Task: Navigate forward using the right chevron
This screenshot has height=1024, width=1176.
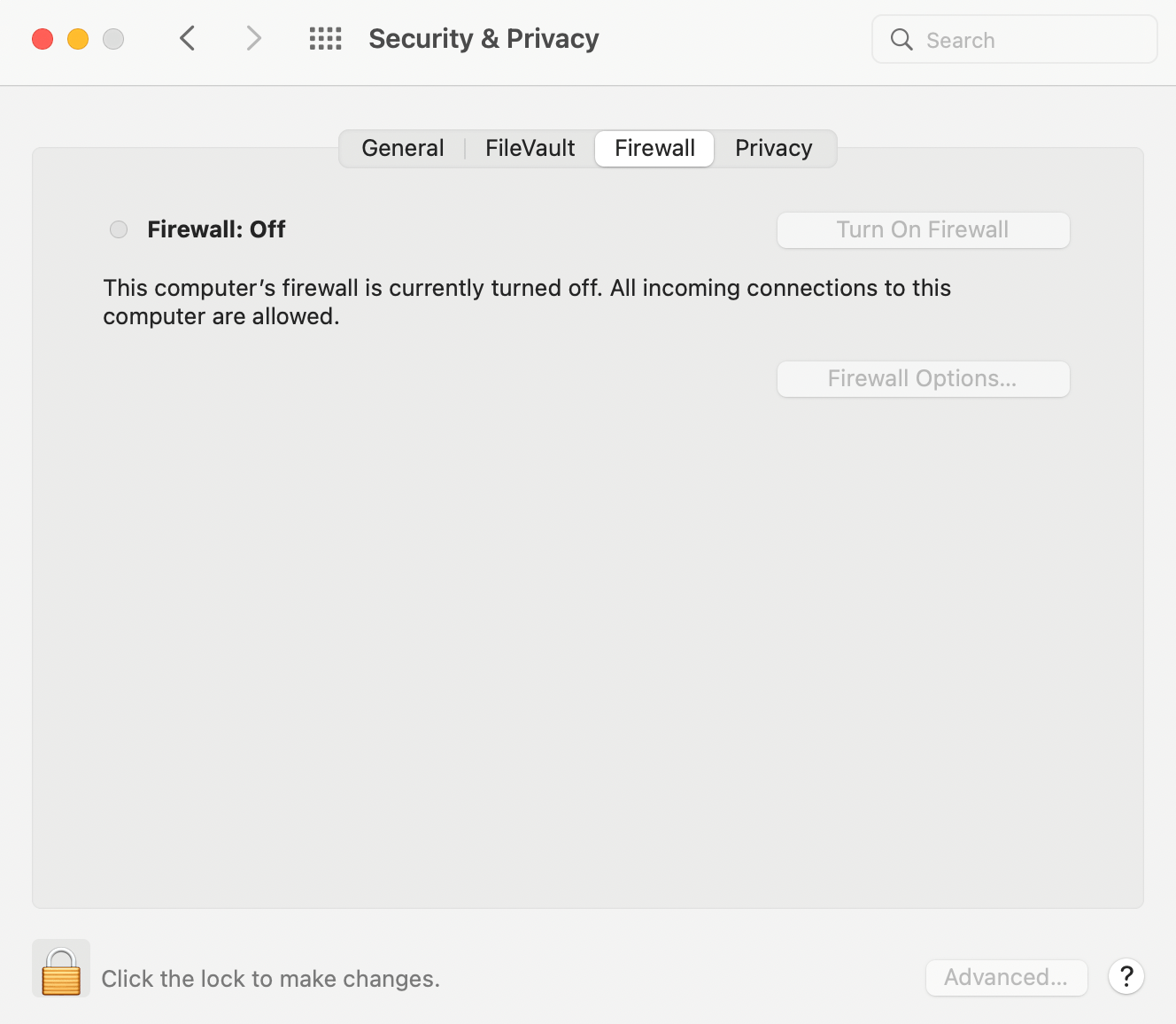Action: click(x=254, y=38)
